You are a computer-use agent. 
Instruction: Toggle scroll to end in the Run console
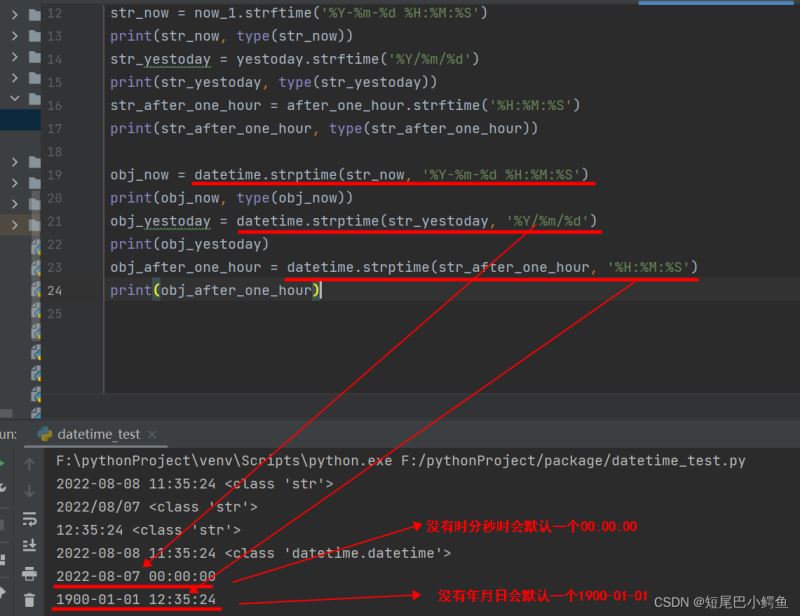coord(29,546)
